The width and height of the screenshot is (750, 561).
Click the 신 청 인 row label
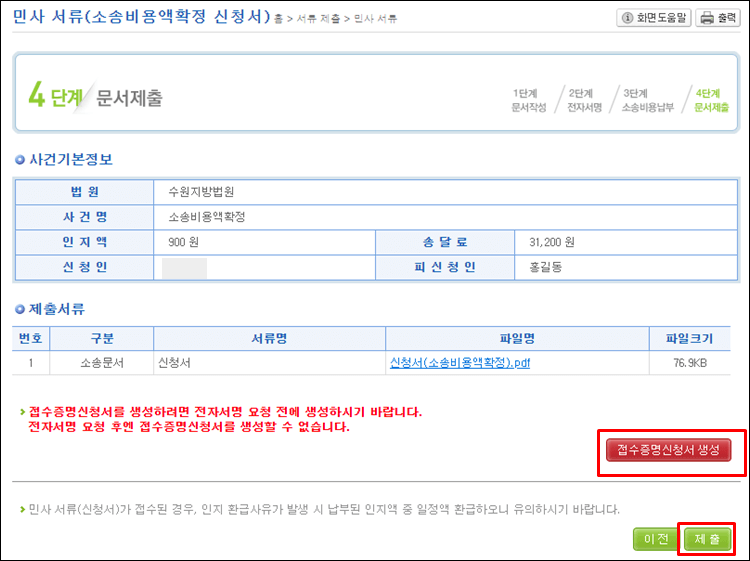pyautogui.click(x=85, y=267)
